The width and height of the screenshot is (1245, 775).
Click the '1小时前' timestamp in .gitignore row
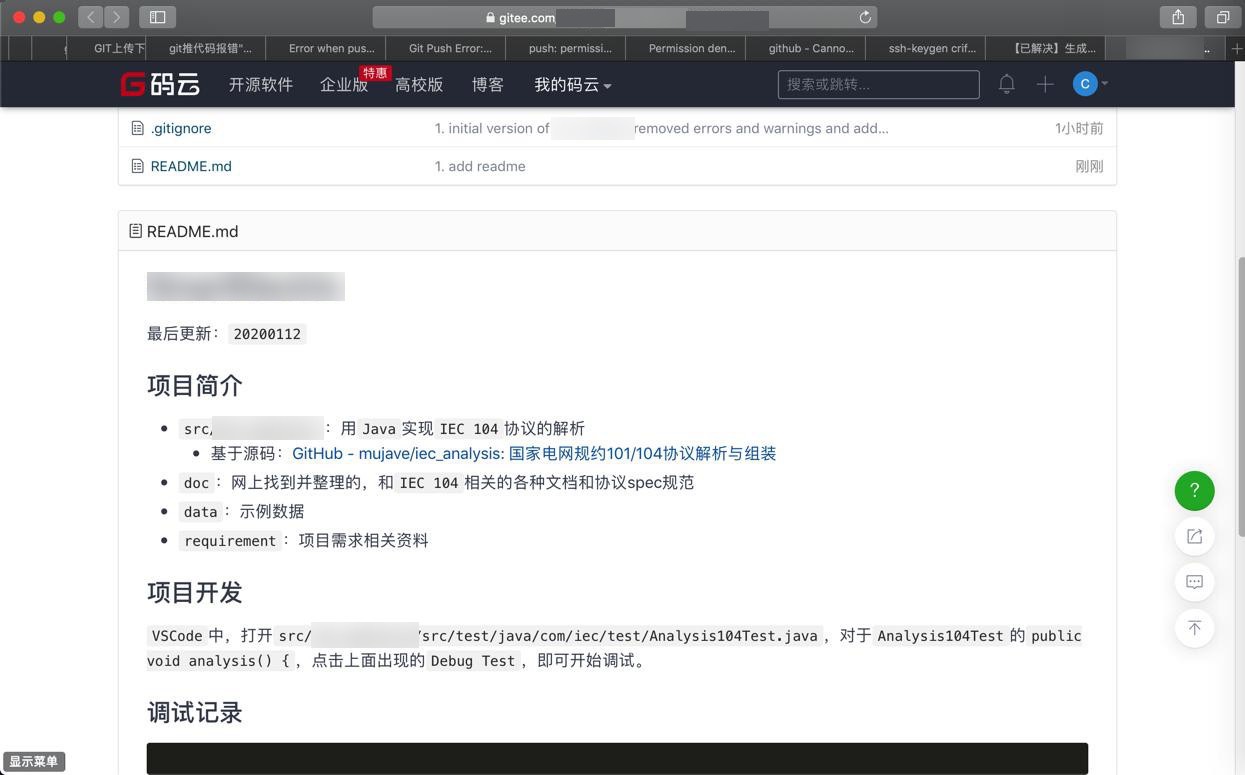[x=1079, y=128]
